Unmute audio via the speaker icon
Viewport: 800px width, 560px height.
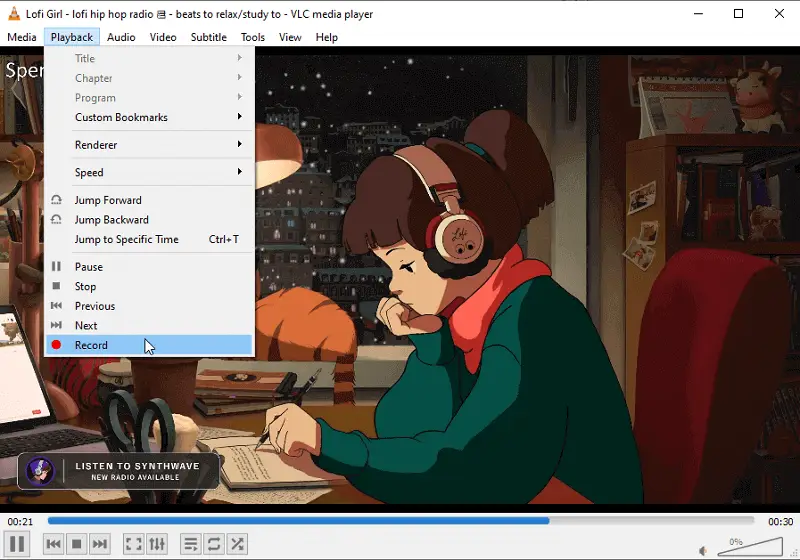point(703,551)
